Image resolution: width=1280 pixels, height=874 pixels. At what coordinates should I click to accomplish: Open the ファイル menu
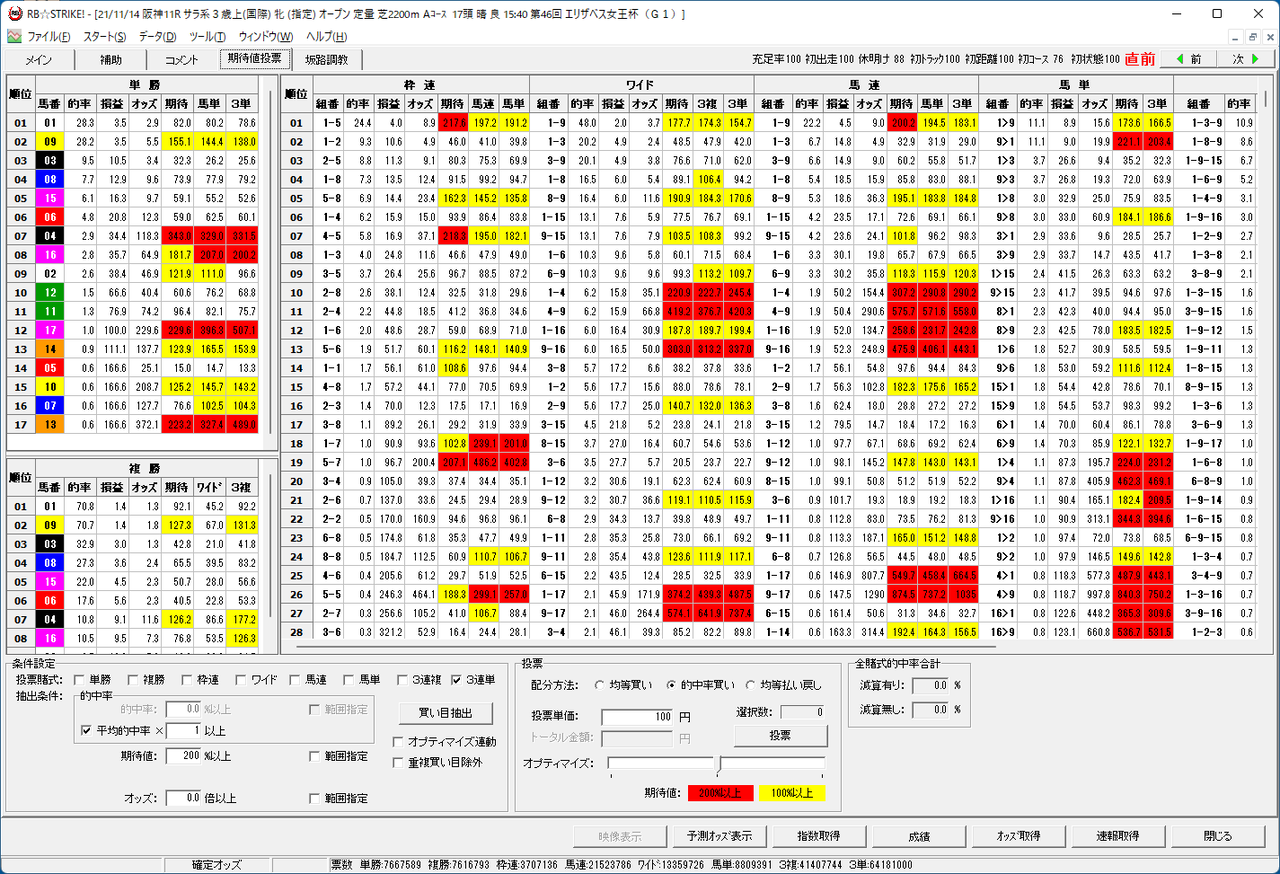click(x=49, y=37)
